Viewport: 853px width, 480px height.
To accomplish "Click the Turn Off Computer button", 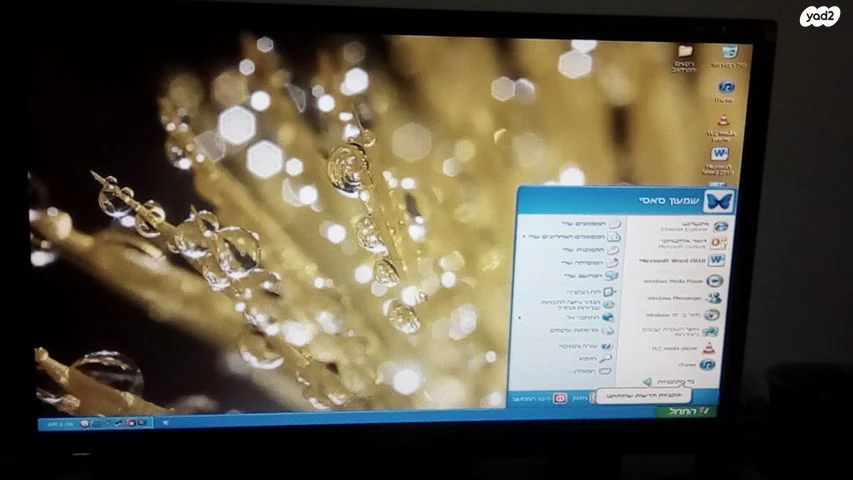I will point(540,399).
